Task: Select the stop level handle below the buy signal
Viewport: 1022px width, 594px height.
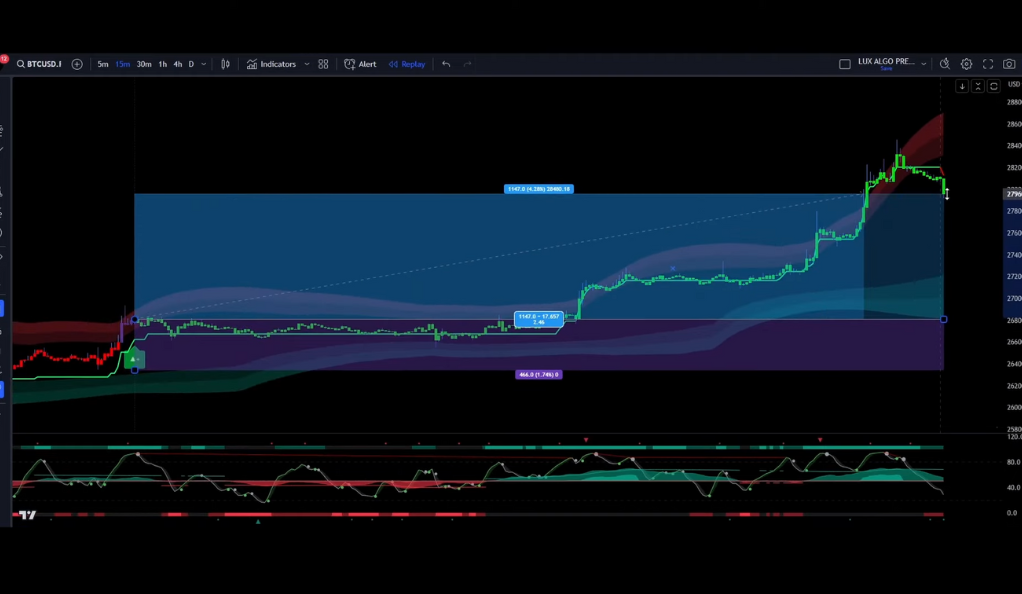Action: click(x=135, y=370)
